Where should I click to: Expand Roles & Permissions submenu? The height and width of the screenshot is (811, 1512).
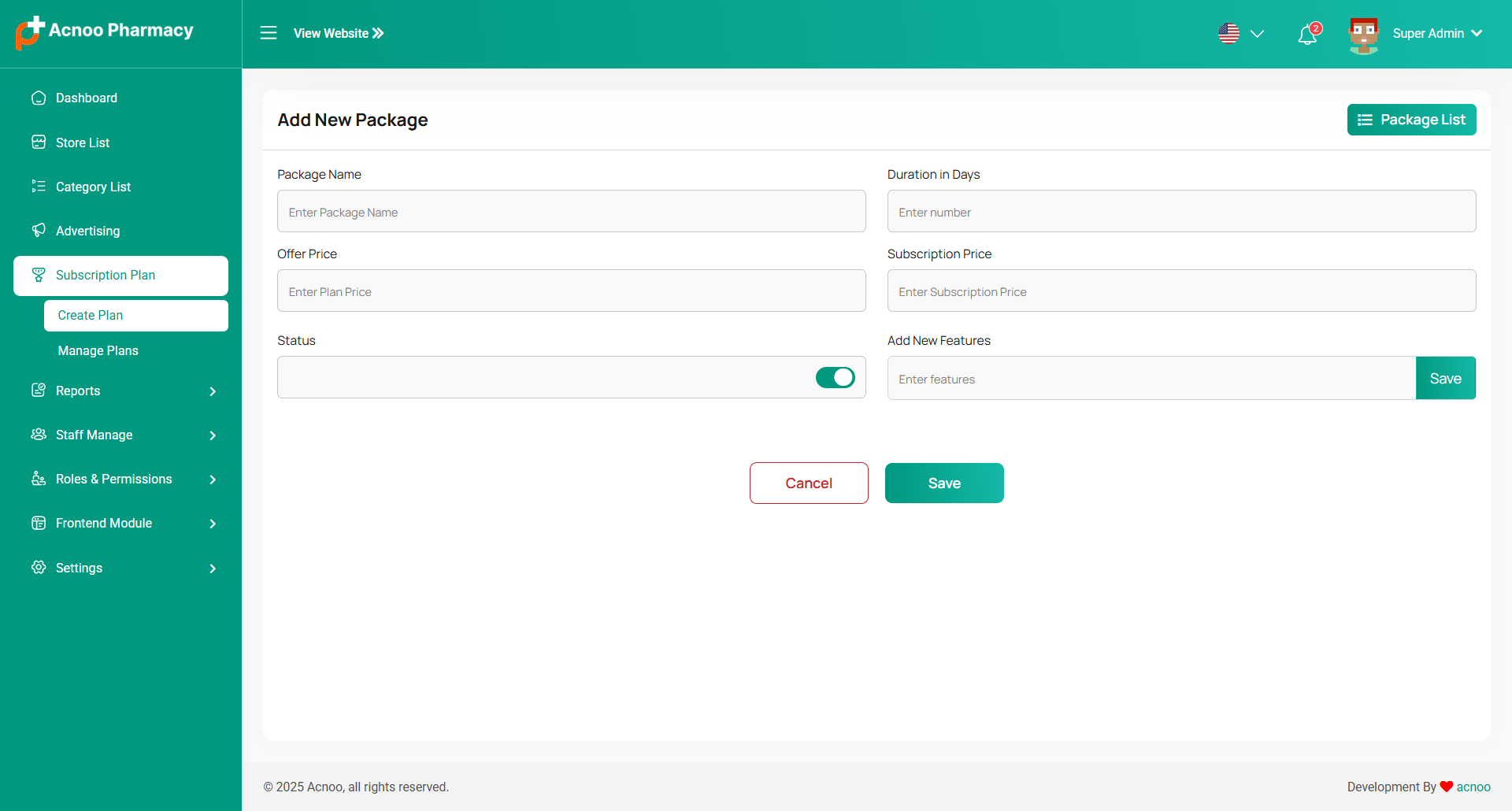[213, 480]
